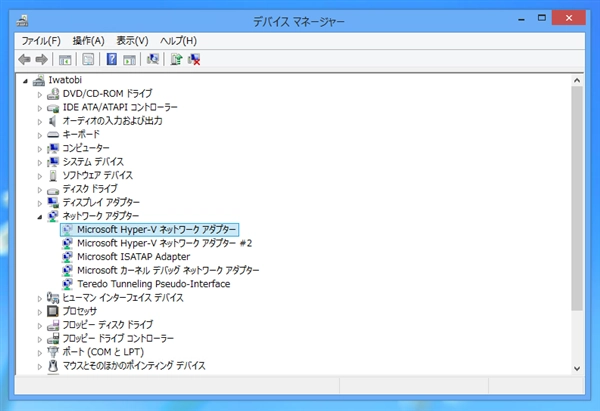Click the フロッピー ディスク ドライブ icon
Image resolution: width=600 pixels, height=411 pixels.
click(53, 325)
